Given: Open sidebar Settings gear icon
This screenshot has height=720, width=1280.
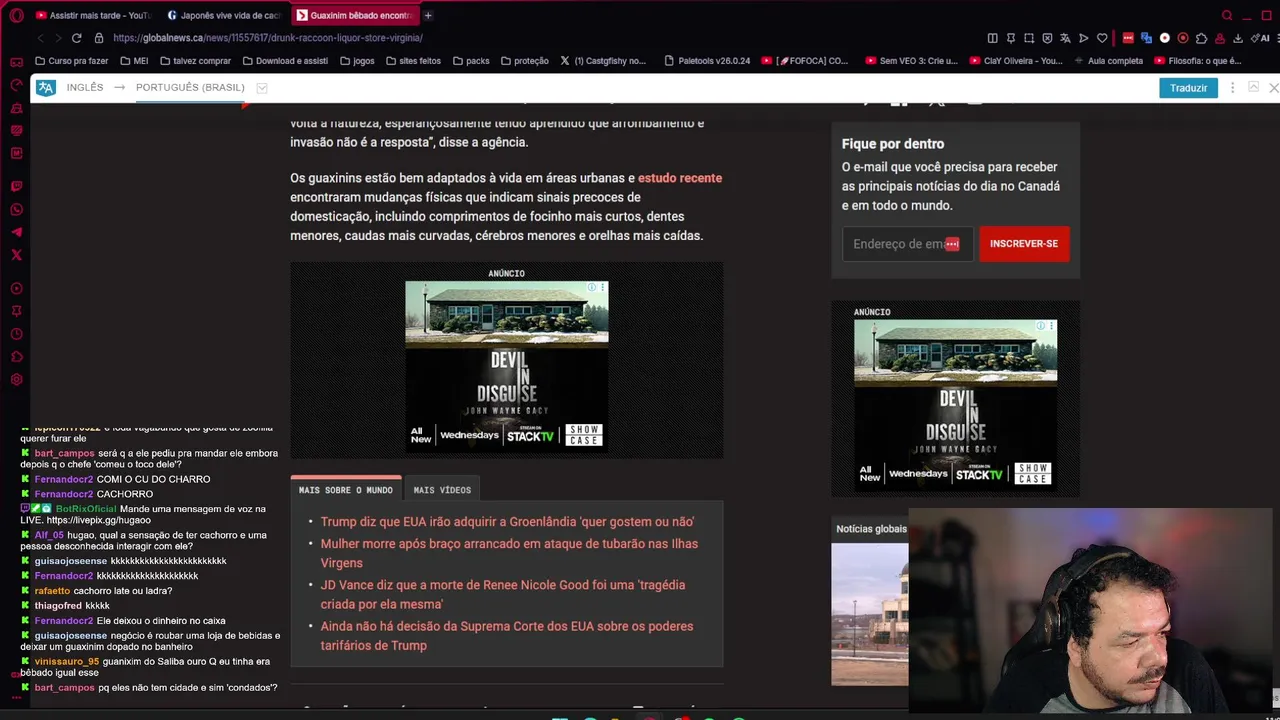Looking at the screenshot, I should 16,380.
